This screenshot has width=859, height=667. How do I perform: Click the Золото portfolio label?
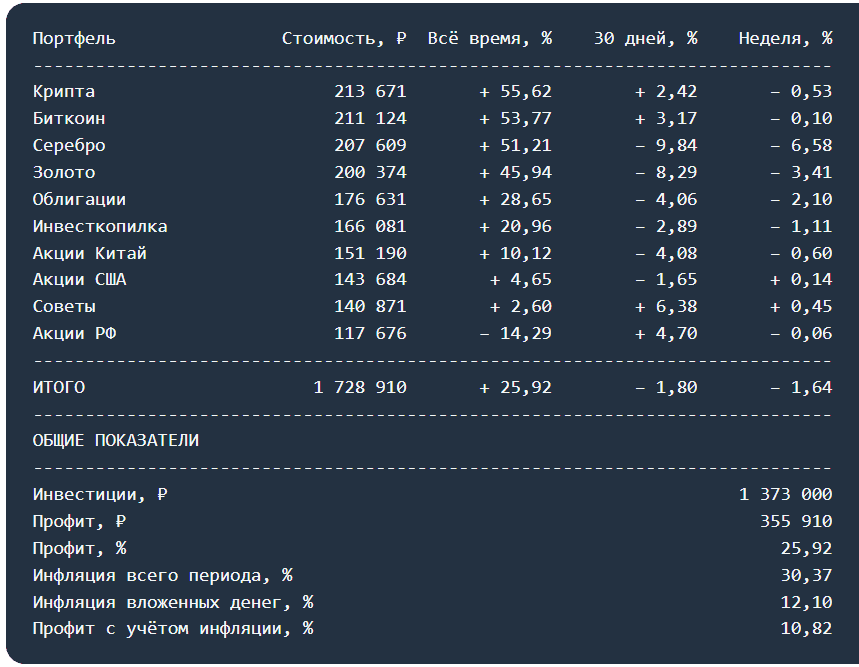[64, 172]
